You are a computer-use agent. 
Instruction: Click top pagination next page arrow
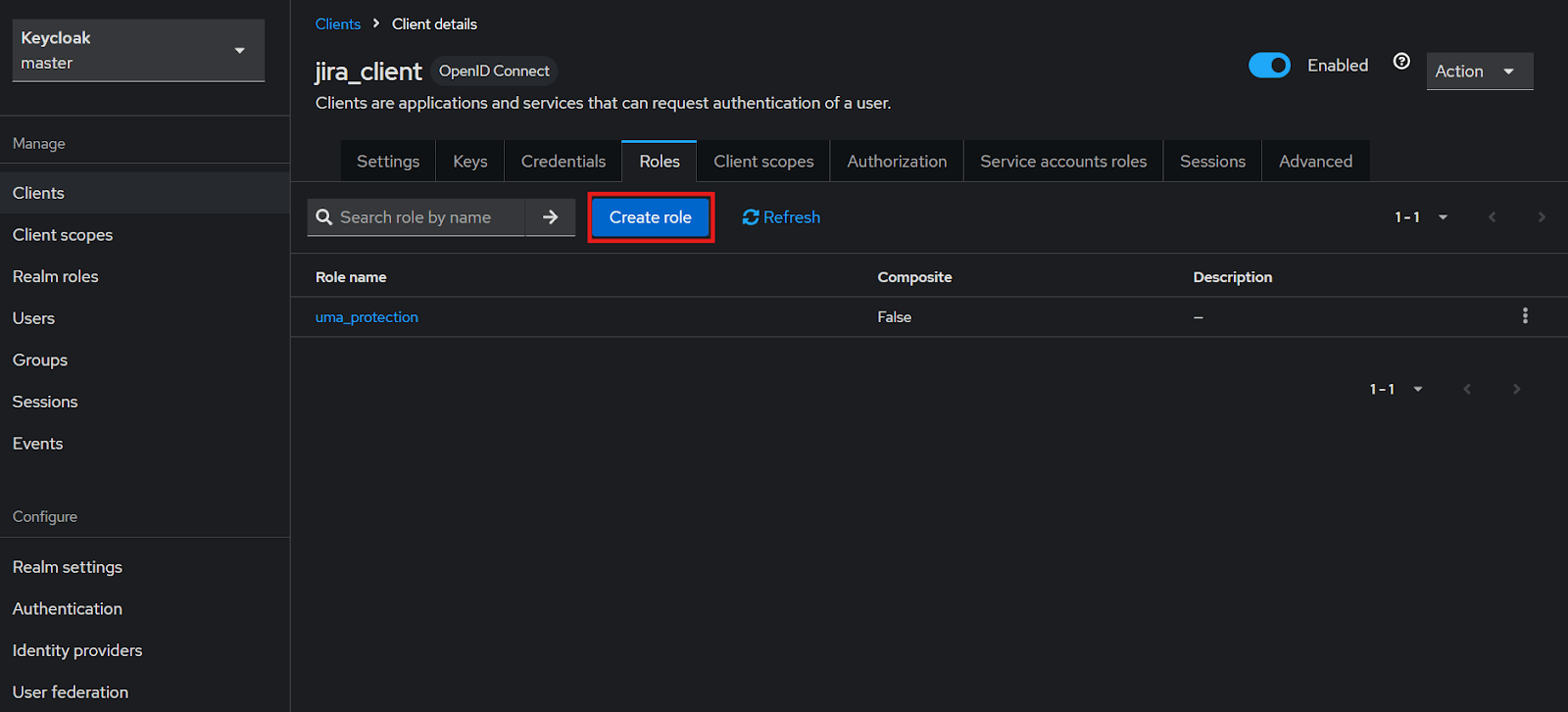click(x=1542, y=217)
